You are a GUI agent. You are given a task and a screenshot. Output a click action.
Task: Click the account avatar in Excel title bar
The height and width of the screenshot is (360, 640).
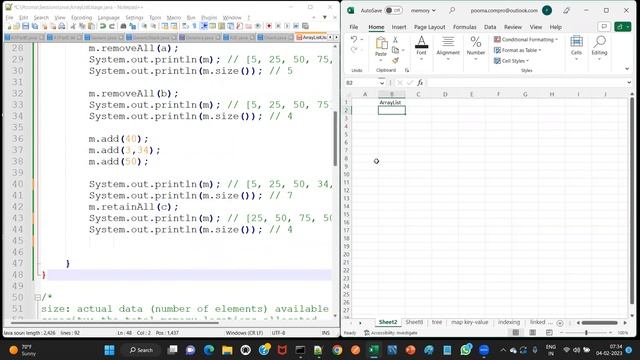547,10
